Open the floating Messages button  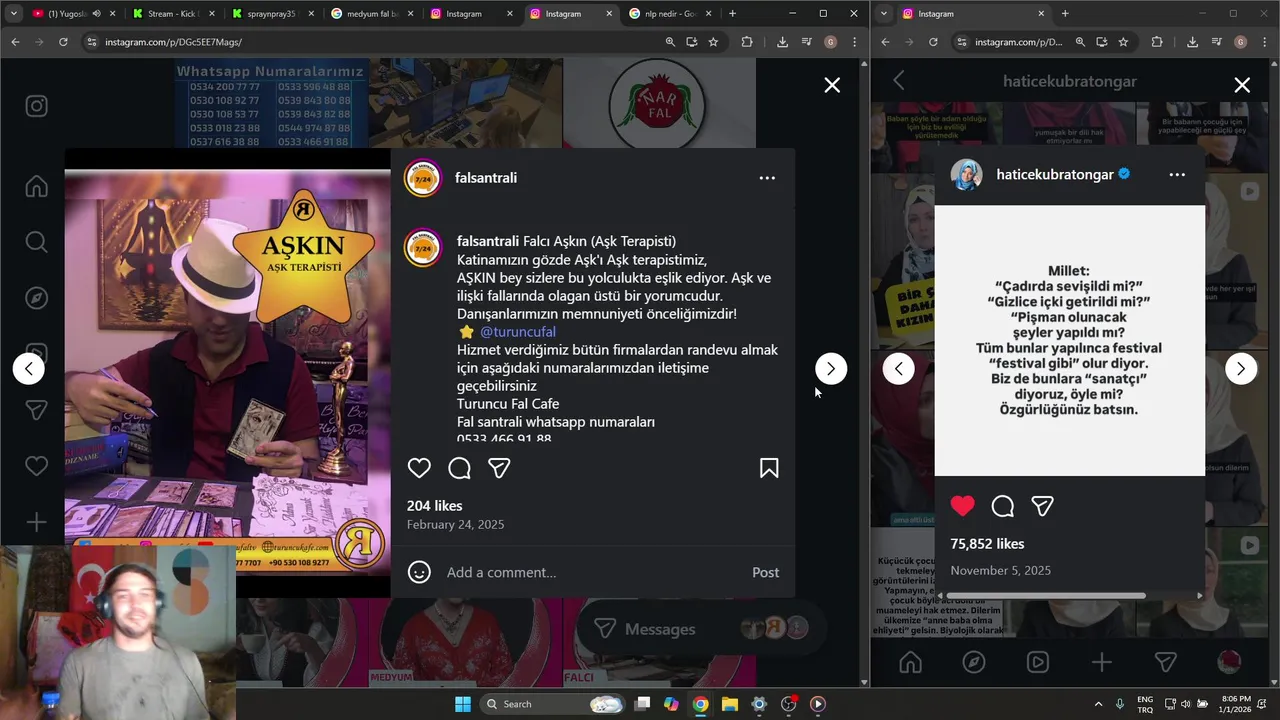700,628
